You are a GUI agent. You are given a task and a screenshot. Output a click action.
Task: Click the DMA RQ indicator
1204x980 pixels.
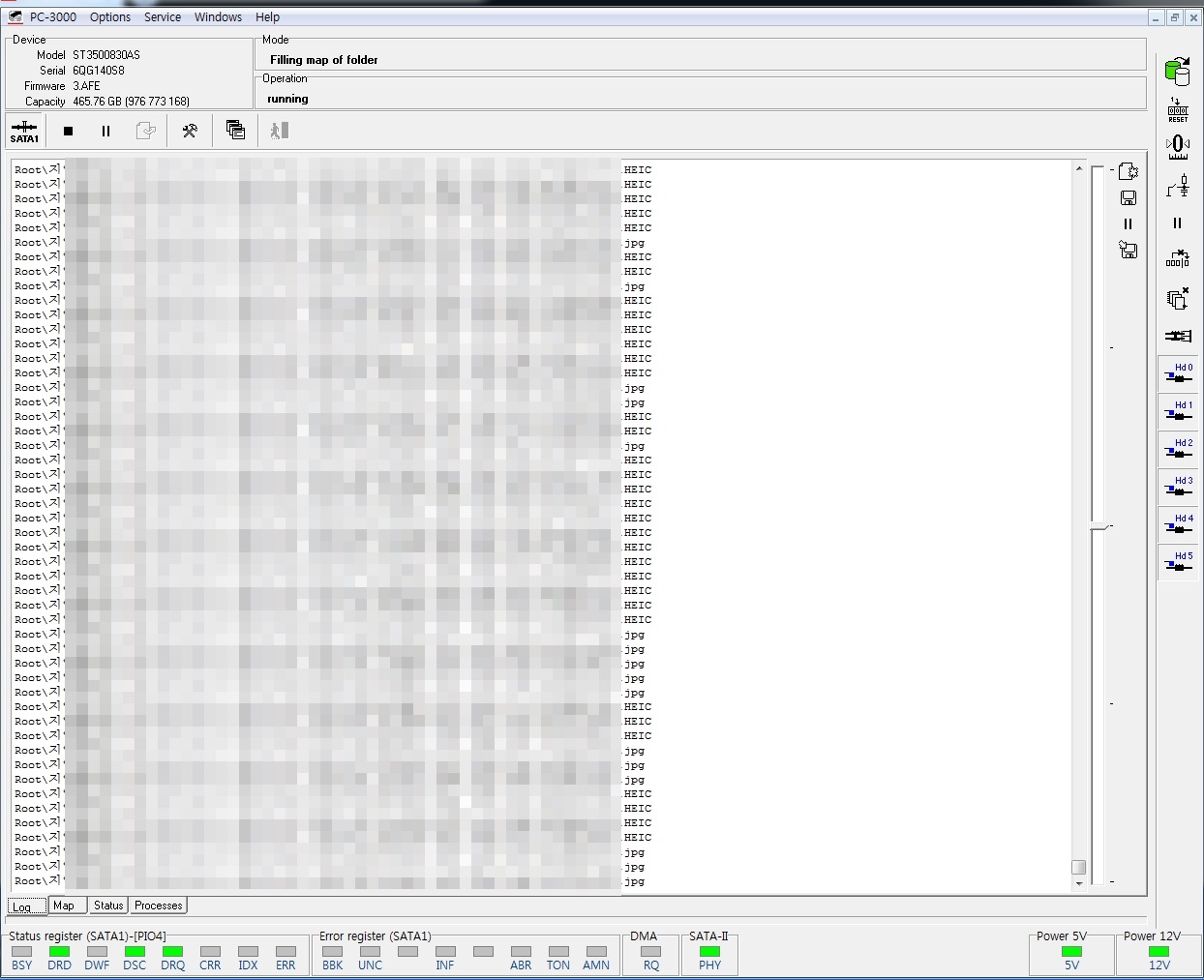click(x=650, y=952)
